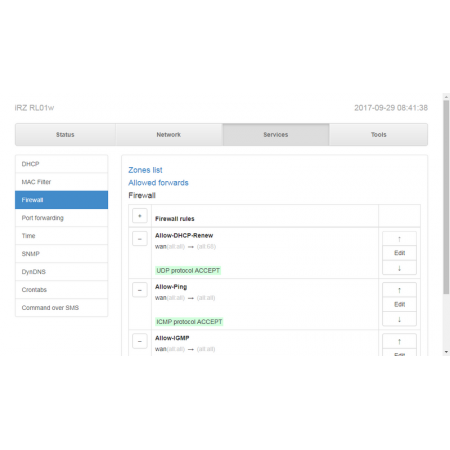Select DHCP in the sidebar
Viewport: 450px width, 450px height.
click(61, 164)
